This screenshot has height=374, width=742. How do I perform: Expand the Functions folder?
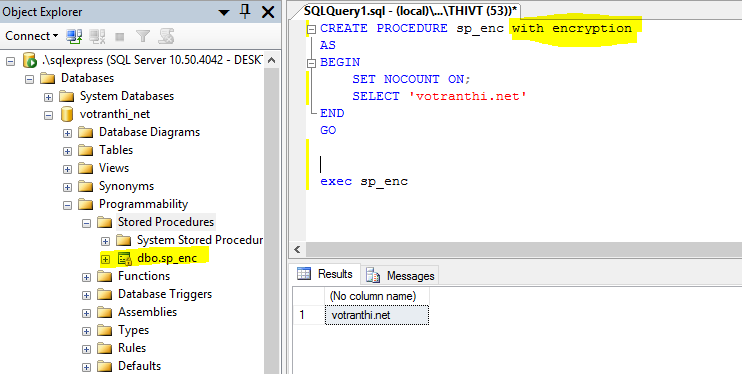click(86, 277)
